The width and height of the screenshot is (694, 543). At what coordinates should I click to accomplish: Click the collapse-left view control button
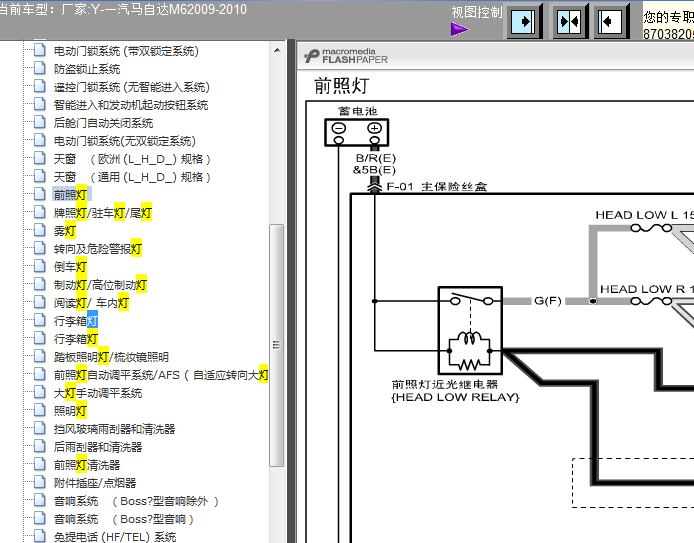(611, 21)
